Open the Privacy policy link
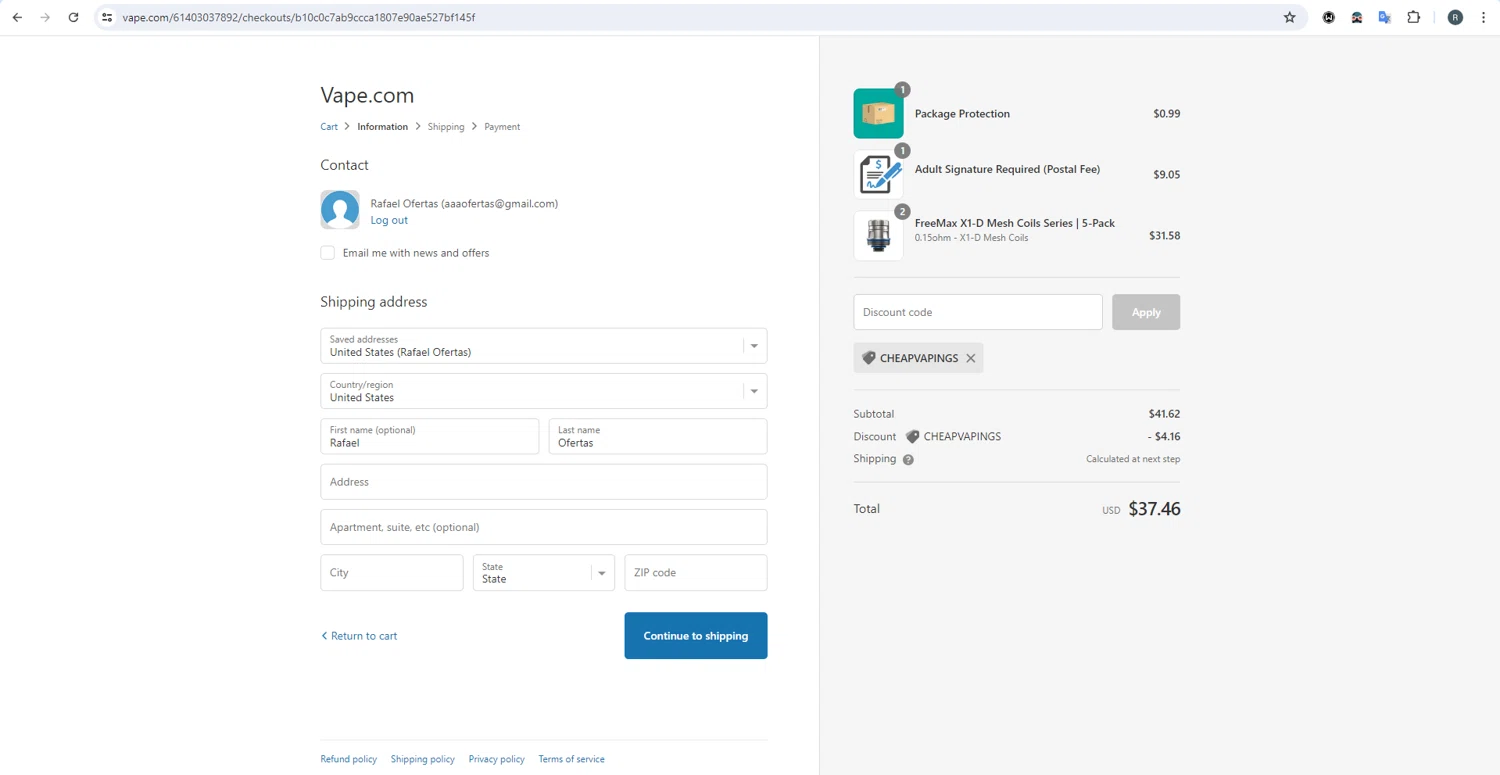This screenshot has height=775, width=1500. (x=497, y=759)
